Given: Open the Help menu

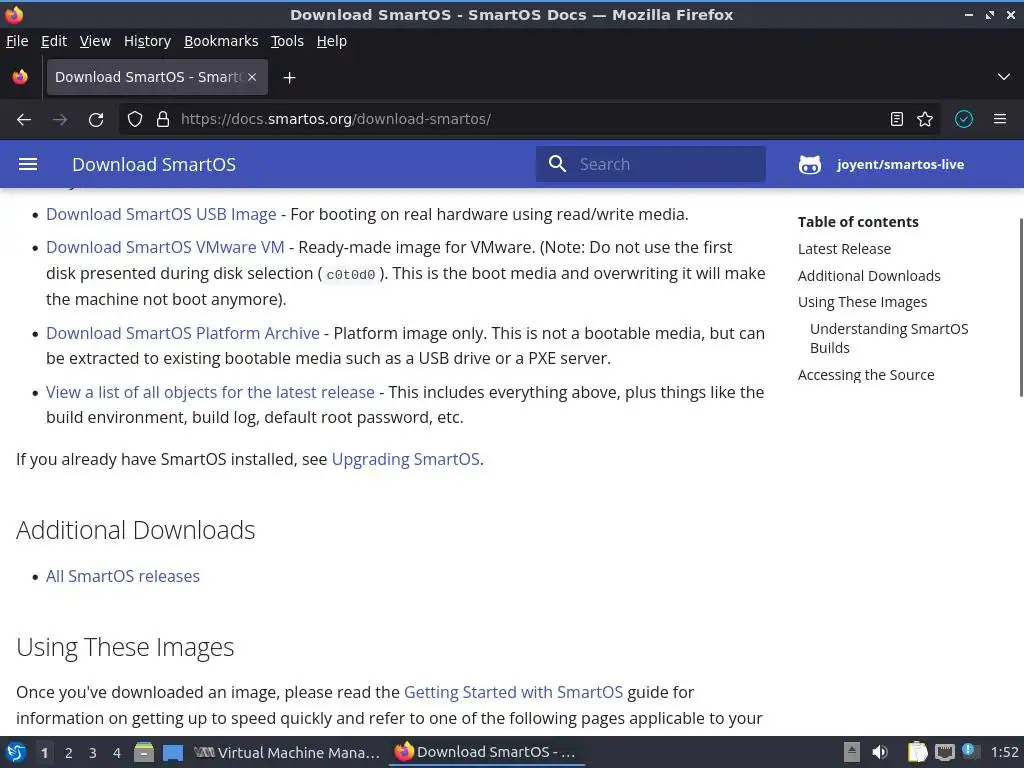Looking at the screenshot, I should (x=332, y=41).
